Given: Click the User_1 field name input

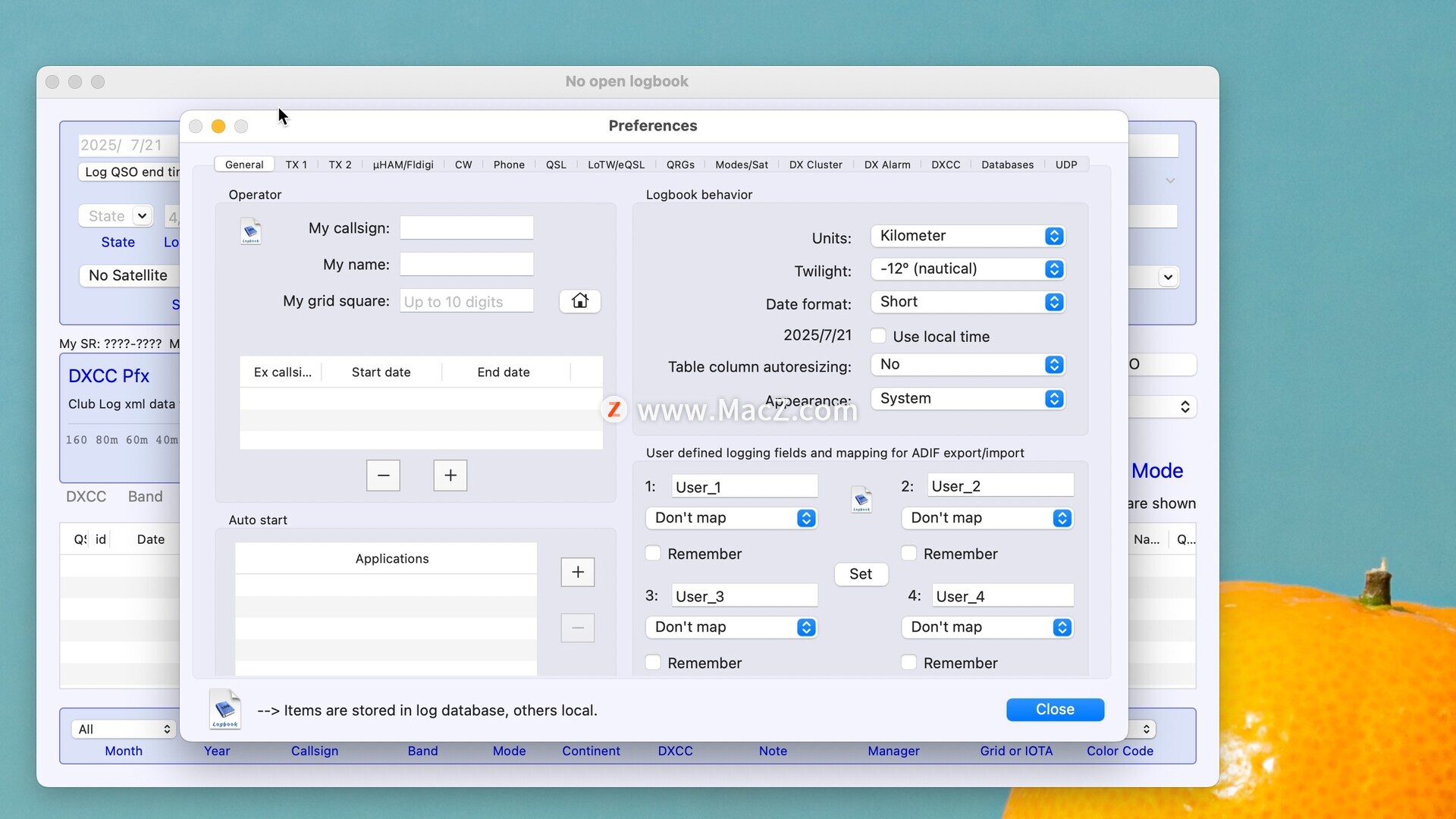Looking at the screenshot, I should point(745,487).
